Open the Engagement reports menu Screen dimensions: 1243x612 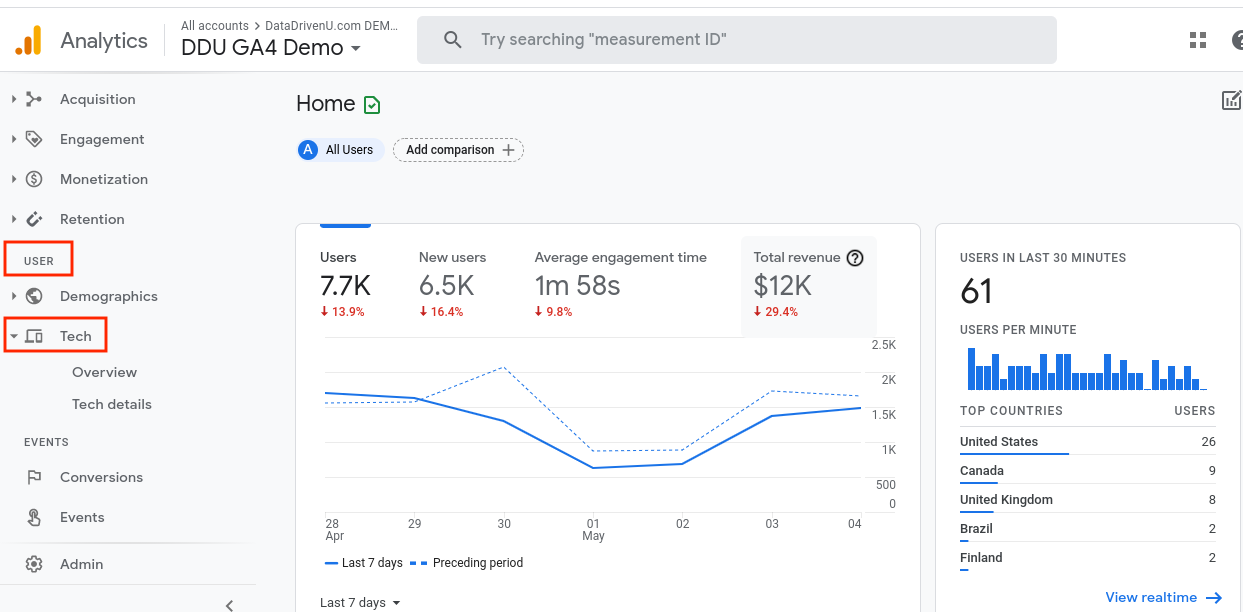point(102,139)
